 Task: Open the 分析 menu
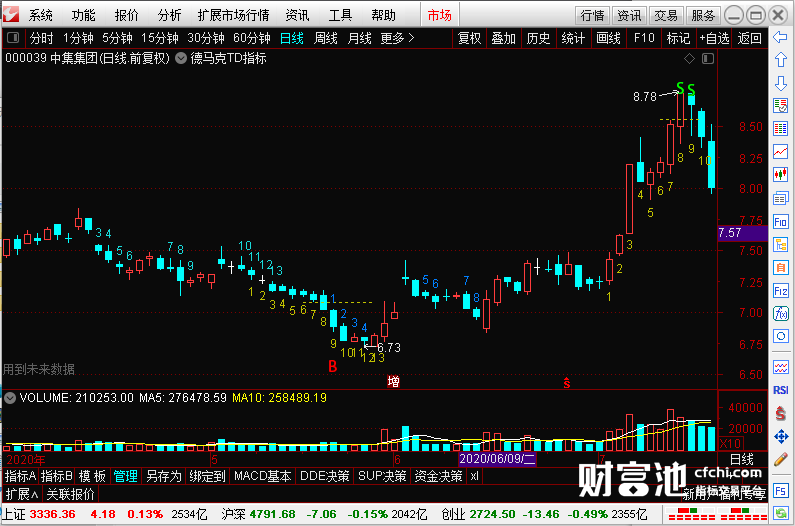(x=169, y=15)
